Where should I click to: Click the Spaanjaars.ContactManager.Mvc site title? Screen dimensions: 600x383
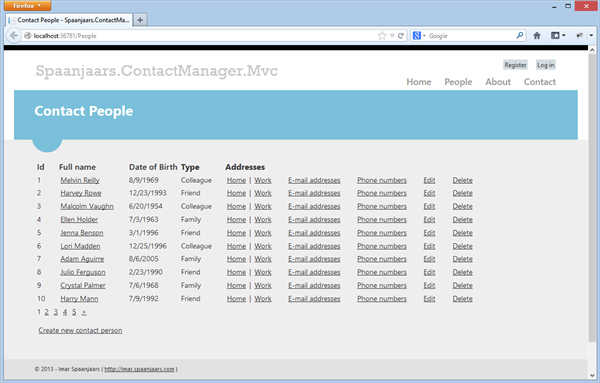[x=157, y=71]
